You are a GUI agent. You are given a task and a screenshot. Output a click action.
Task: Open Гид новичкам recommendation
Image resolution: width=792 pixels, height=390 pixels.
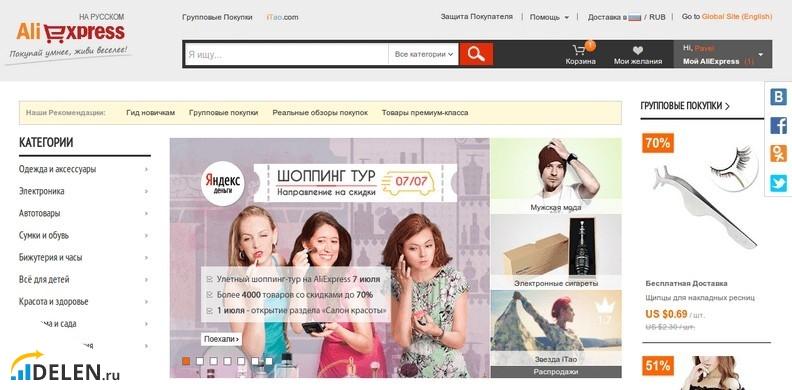point(151,113)
